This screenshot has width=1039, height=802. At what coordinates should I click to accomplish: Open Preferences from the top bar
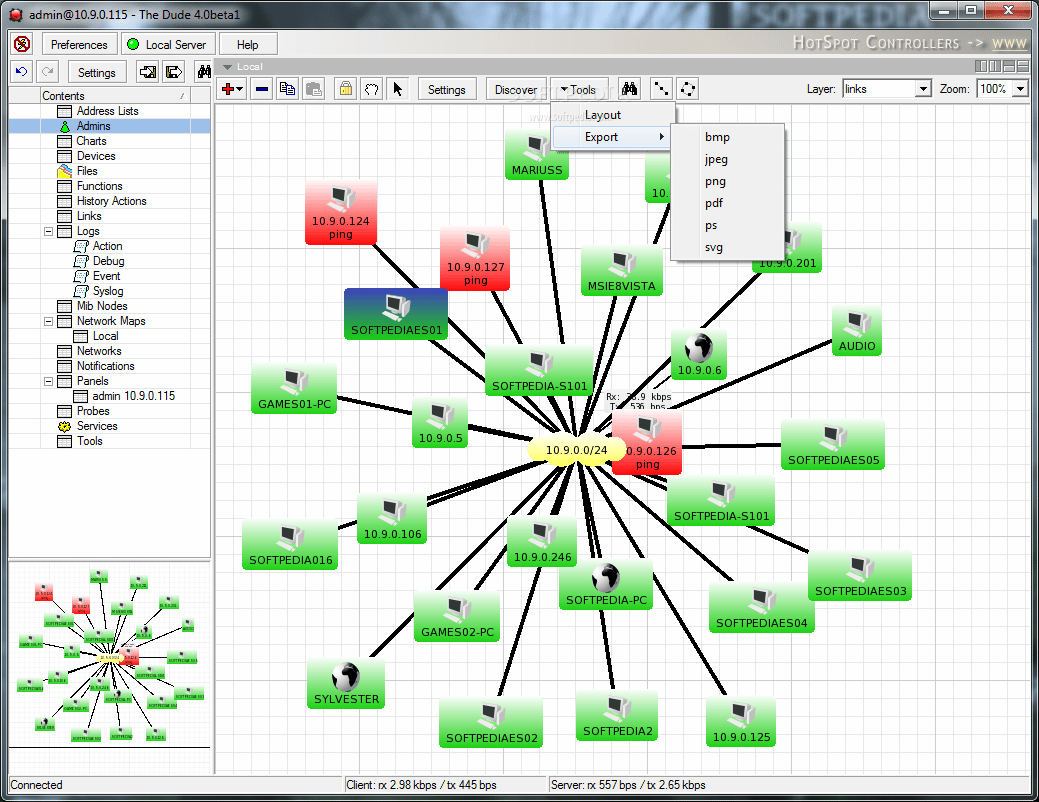tap(79, 43)
